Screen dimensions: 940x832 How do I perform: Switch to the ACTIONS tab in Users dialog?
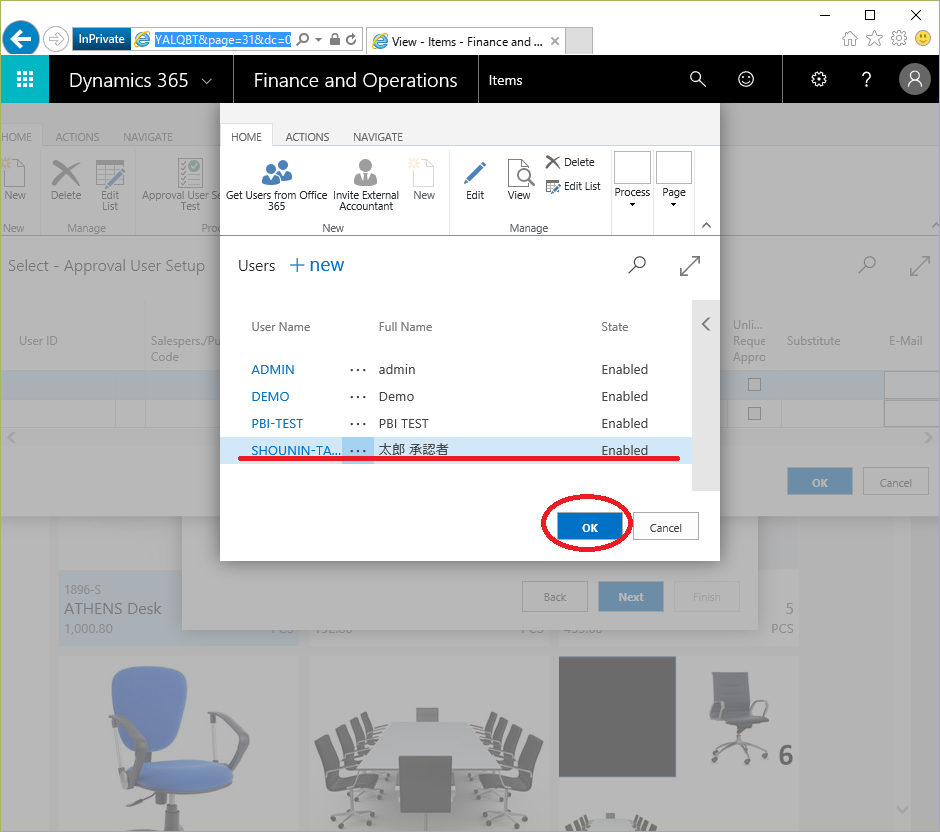pos(308,137)
